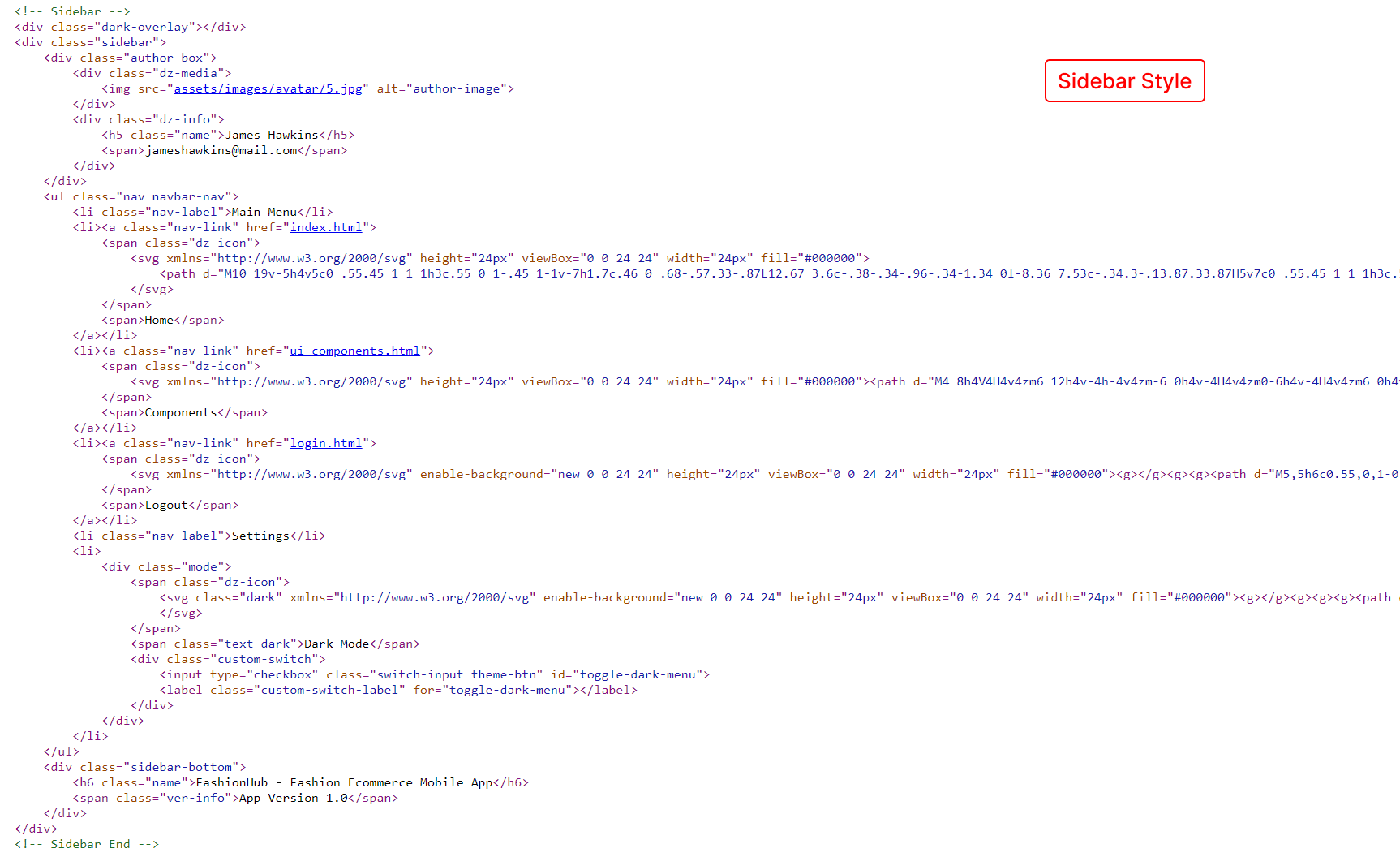This screenshot has width=1400, height=857.
Task: Open the ui-components.html link
Action: [x=354, y=351]
